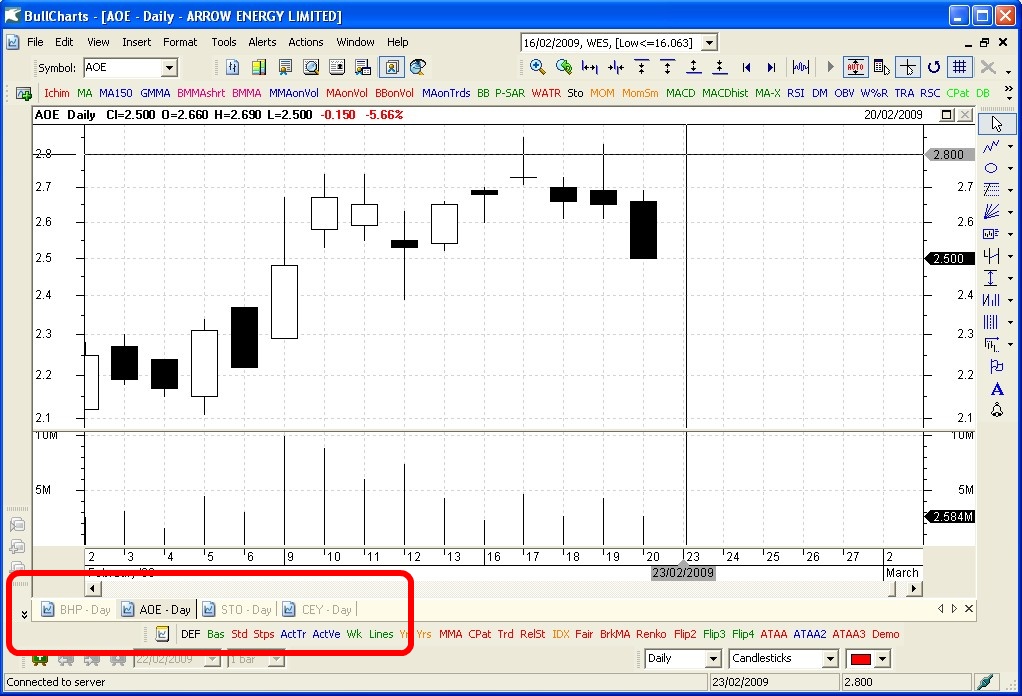The height and width of the screenshot is (696, 1022).
Task: Toggle AUTO vertical scaling button
Action: pyautogui.click(x=855, y=66)
